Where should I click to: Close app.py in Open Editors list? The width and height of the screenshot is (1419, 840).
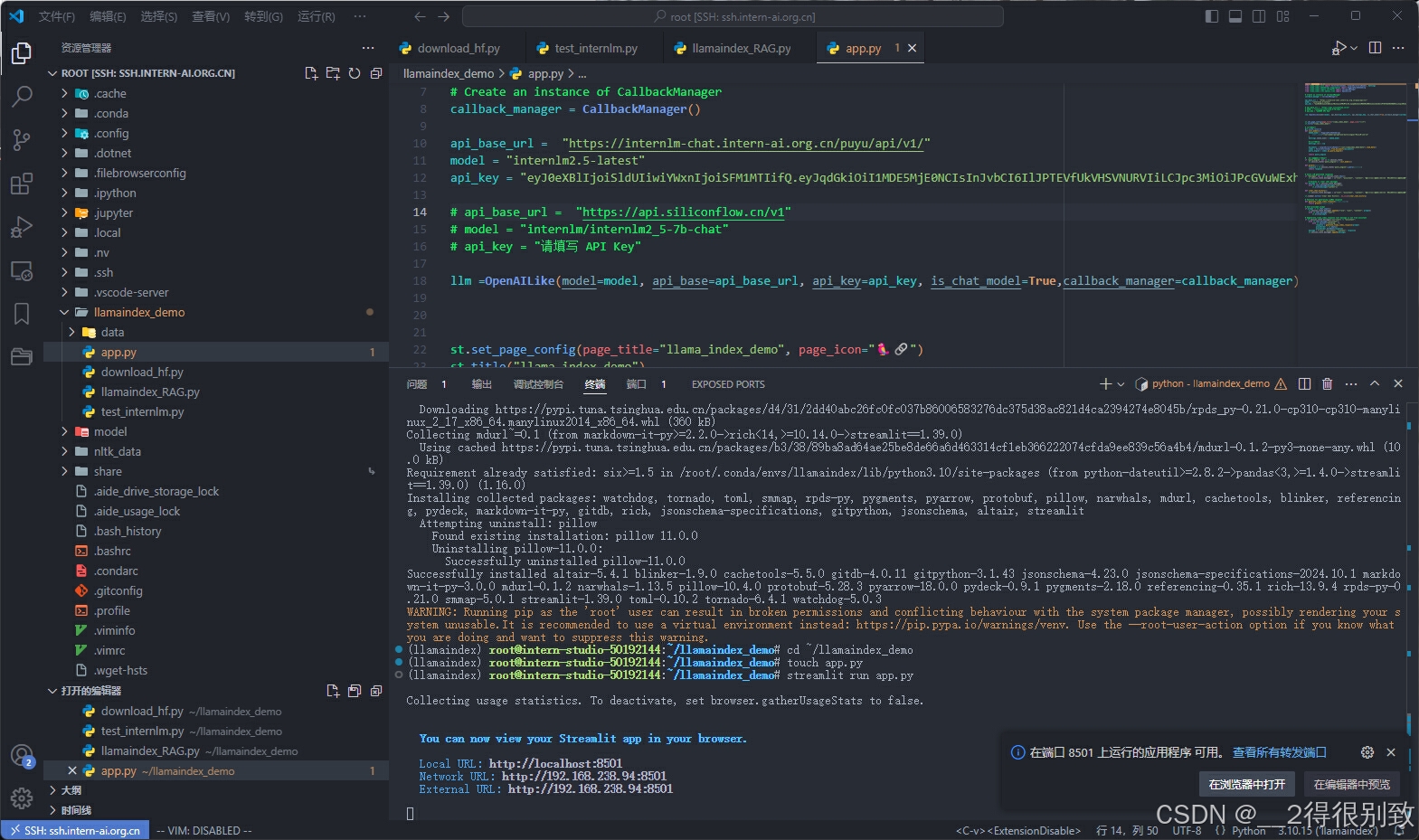[x=72, y=770]
